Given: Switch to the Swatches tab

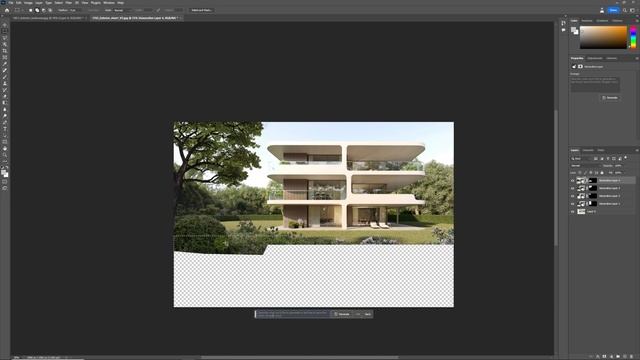Looking at the screenshot, I should 587,20.
